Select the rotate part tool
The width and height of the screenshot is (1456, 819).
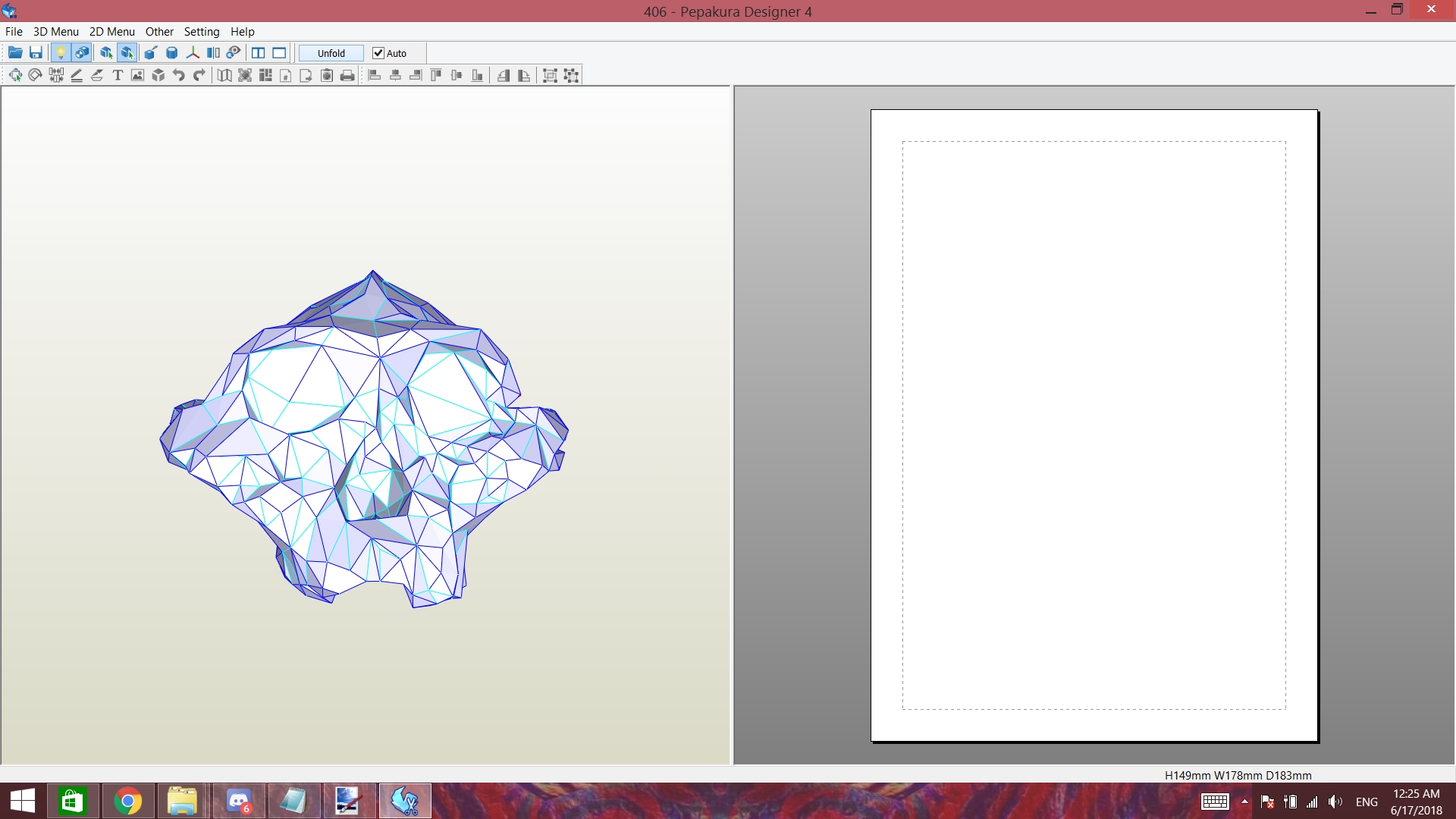pos(35,75)
